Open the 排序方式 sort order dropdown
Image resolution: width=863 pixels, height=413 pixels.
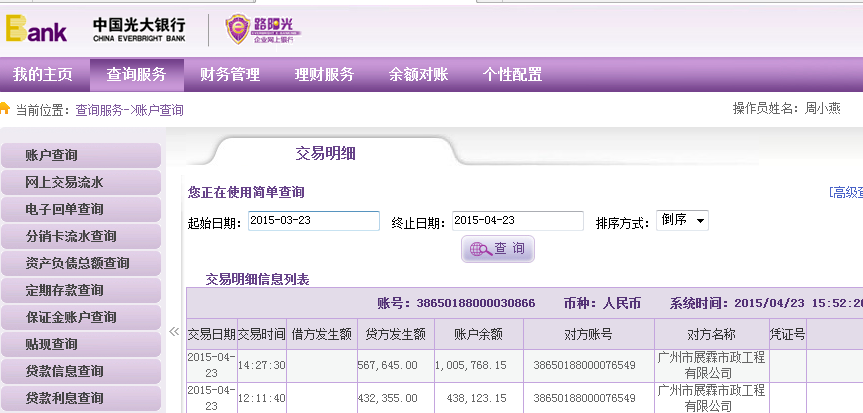[x=682, y=221]
